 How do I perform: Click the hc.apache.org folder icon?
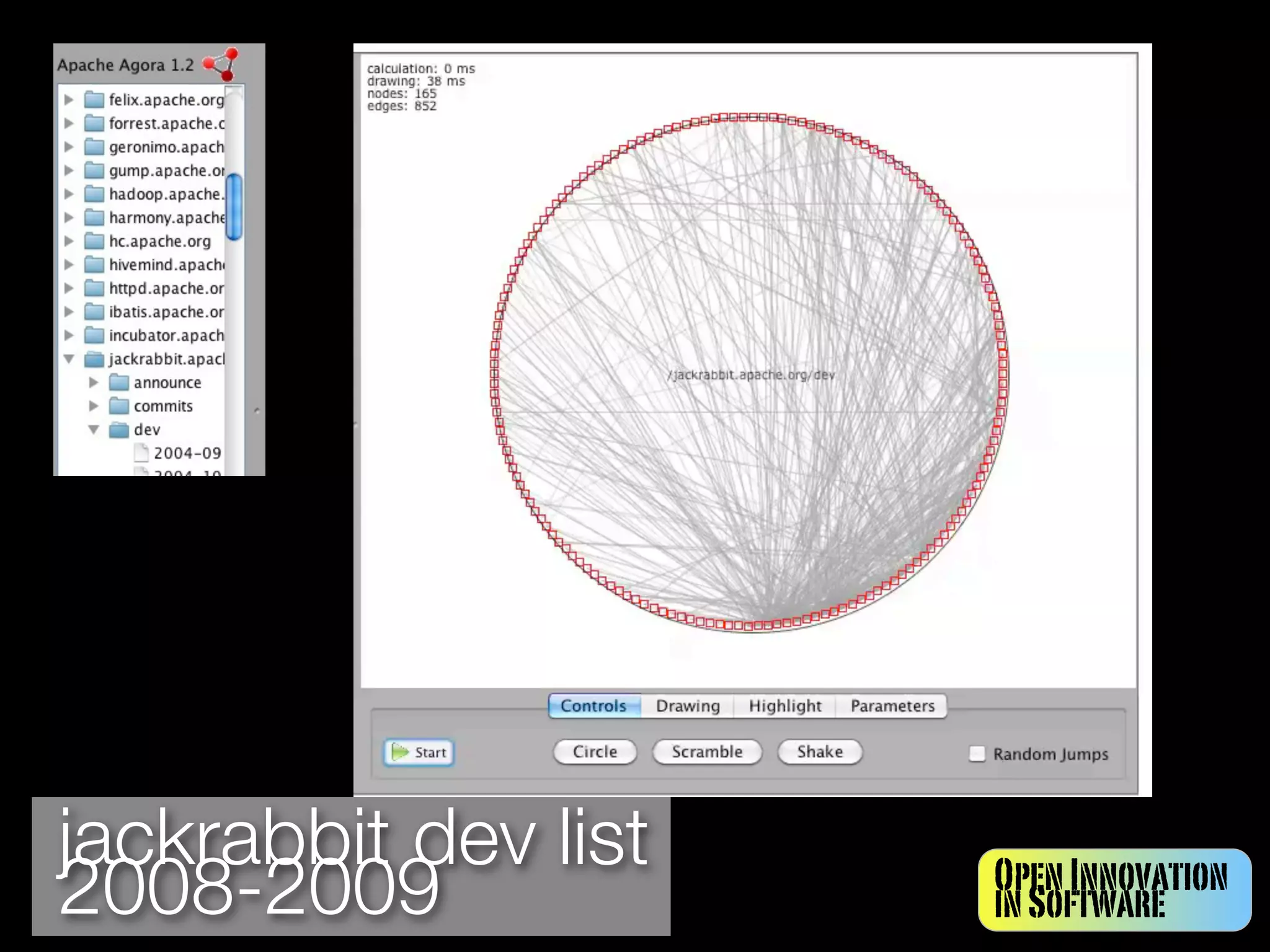click(x=94, y=241)
